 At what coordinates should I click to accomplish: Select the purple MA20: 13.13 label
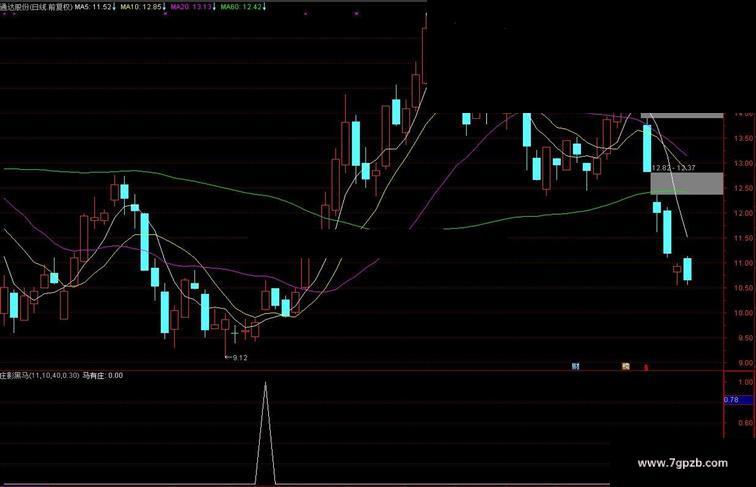point(191,7)
